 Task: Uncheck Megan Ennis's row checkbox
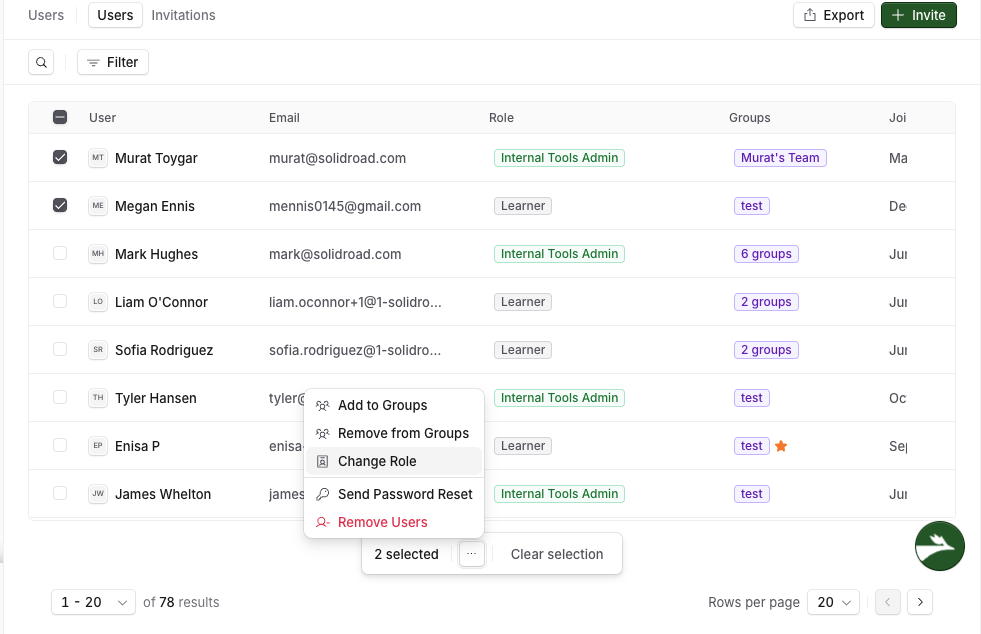point(60,205)
